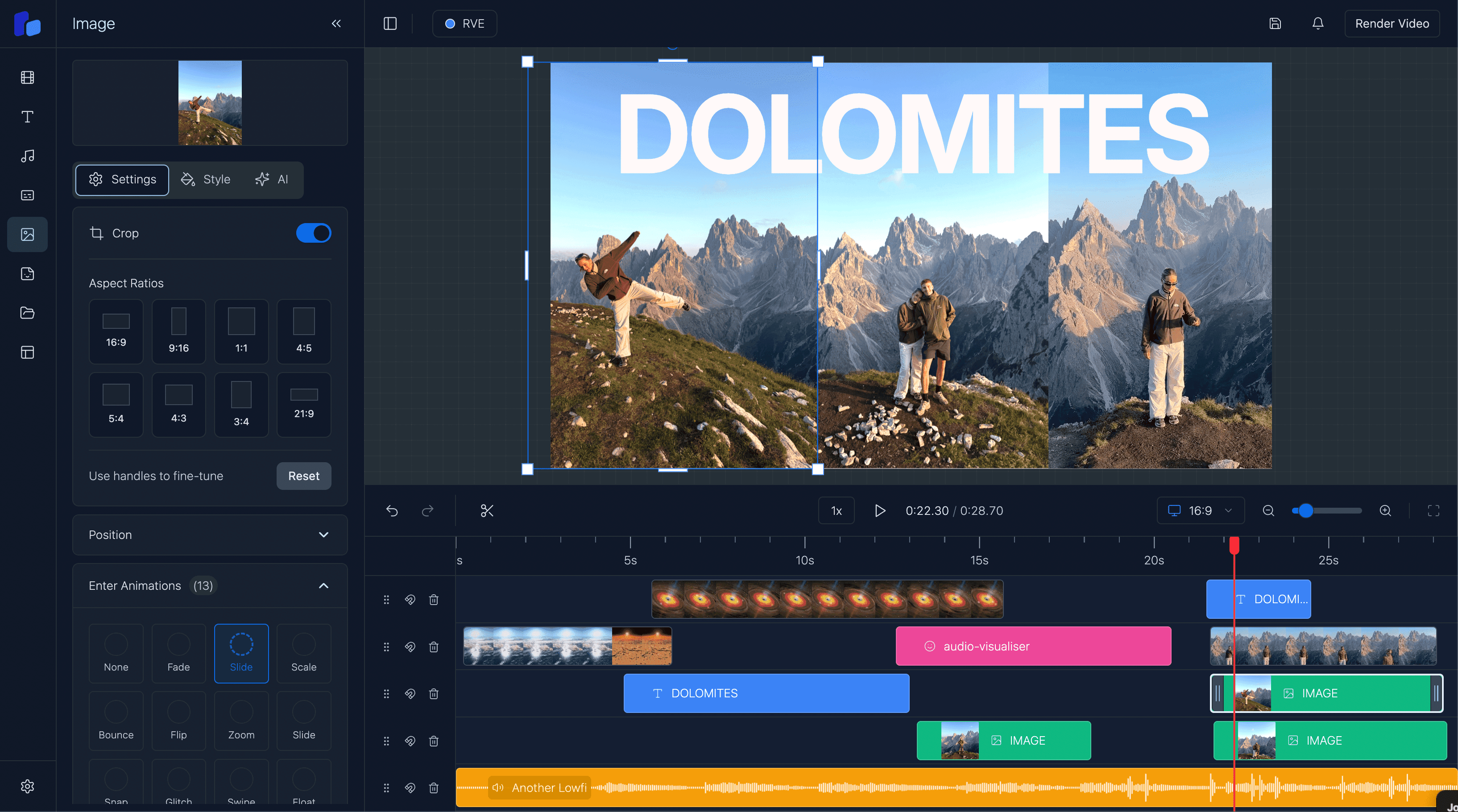Screen dimensions: 1458x812
Task: Open the Text tool in sidebar
Action: click(27, 116)
